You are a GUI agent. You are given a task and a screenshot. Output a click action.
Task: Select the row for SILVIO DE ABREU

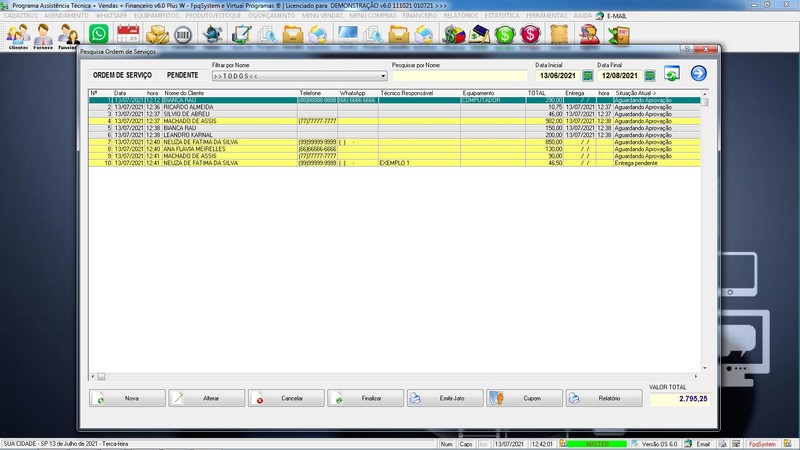[x=394, y=114]
